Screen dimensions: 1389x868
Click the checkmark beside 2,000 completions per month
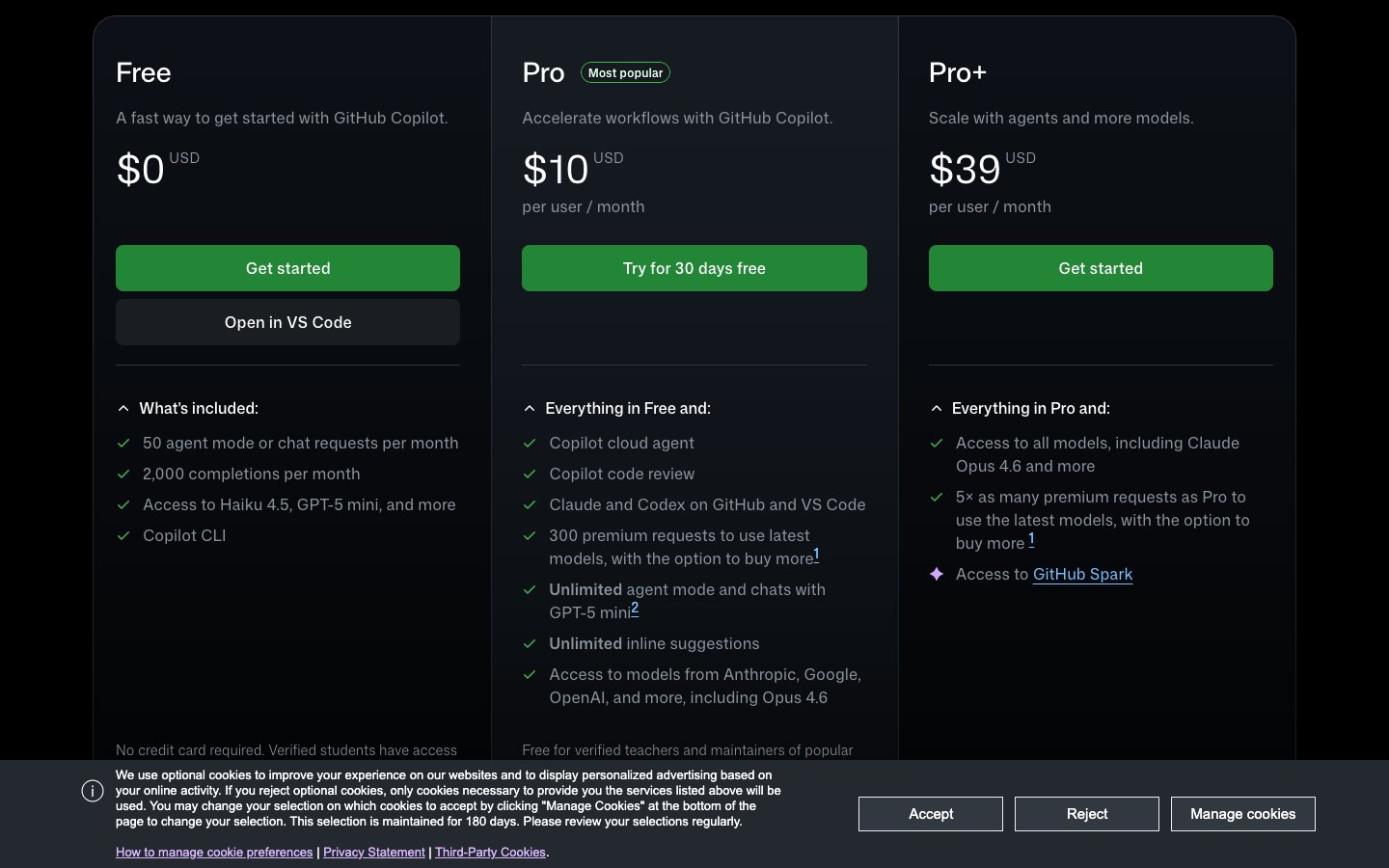coord(123,475)
